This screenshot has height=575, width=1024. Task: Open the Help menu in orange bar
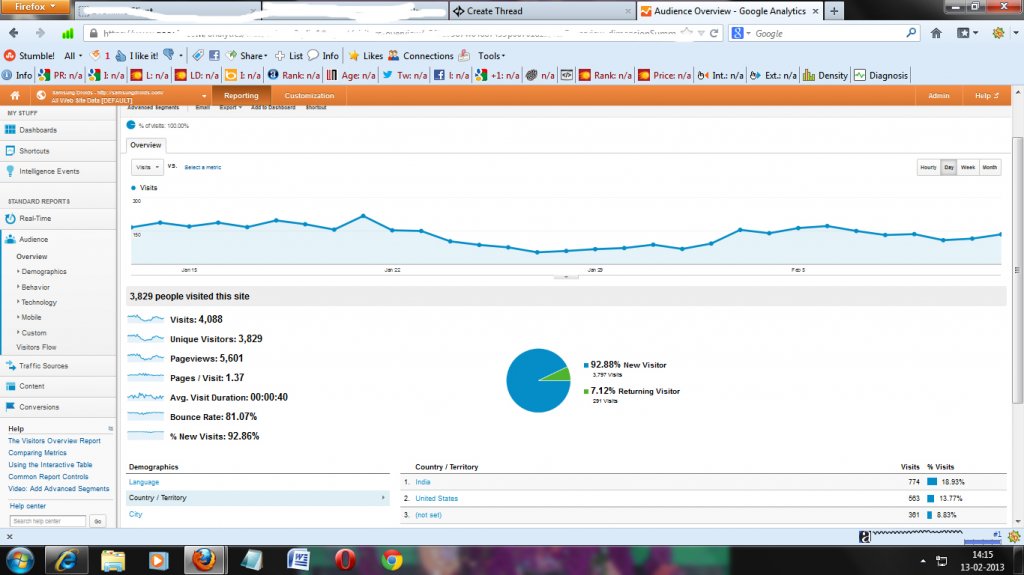coord(986,95)
